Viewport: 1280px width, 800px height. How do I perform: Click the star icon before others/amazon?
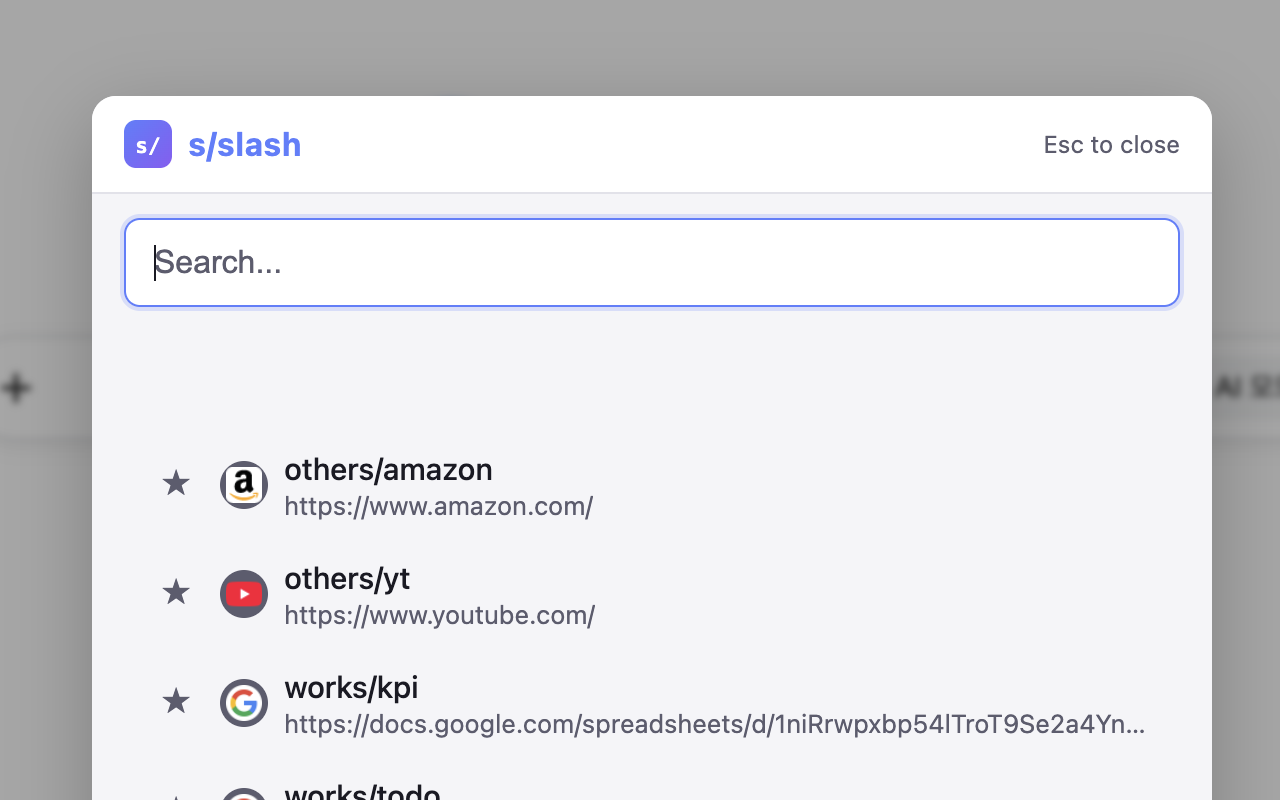176,483
